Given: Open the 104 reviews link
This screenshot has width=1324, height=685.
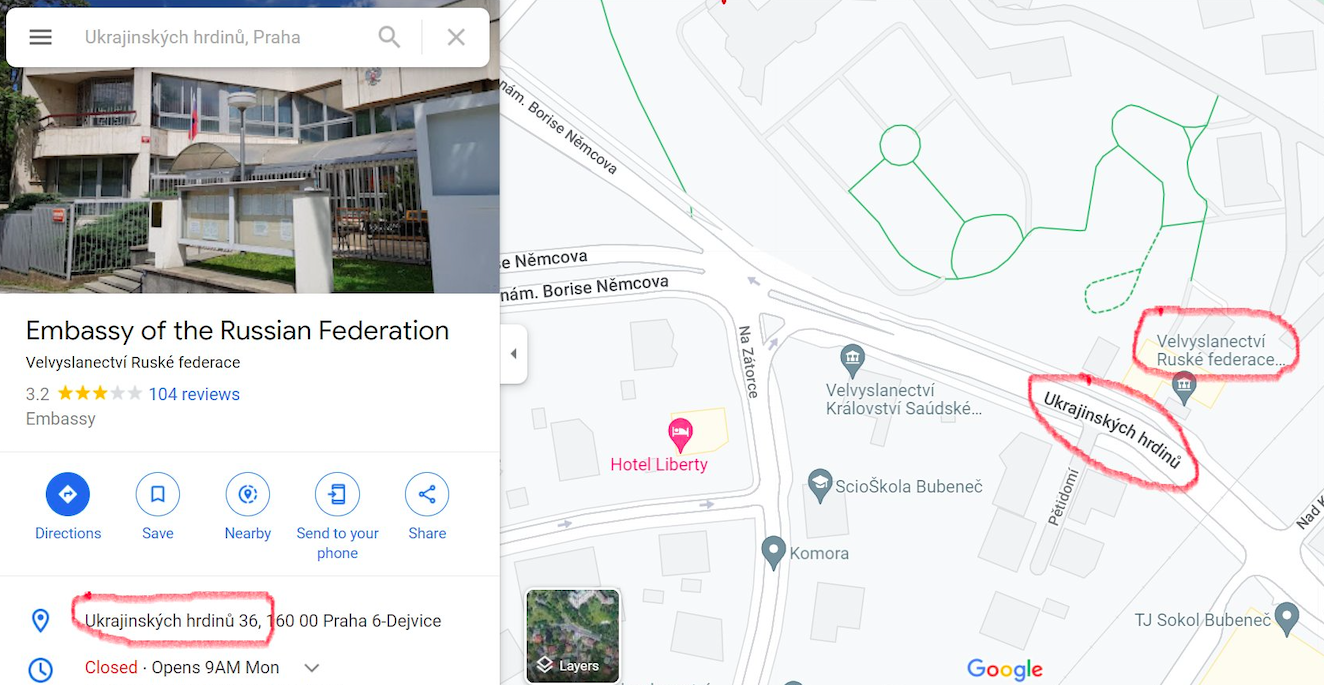Looking at the screenshot, I should [194, 394].
